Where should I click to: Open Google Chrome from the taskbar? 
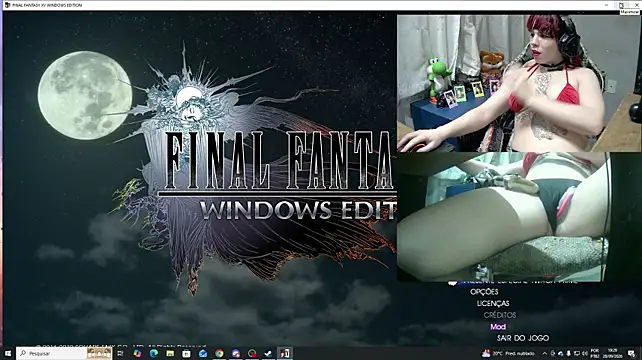point(219,353)
